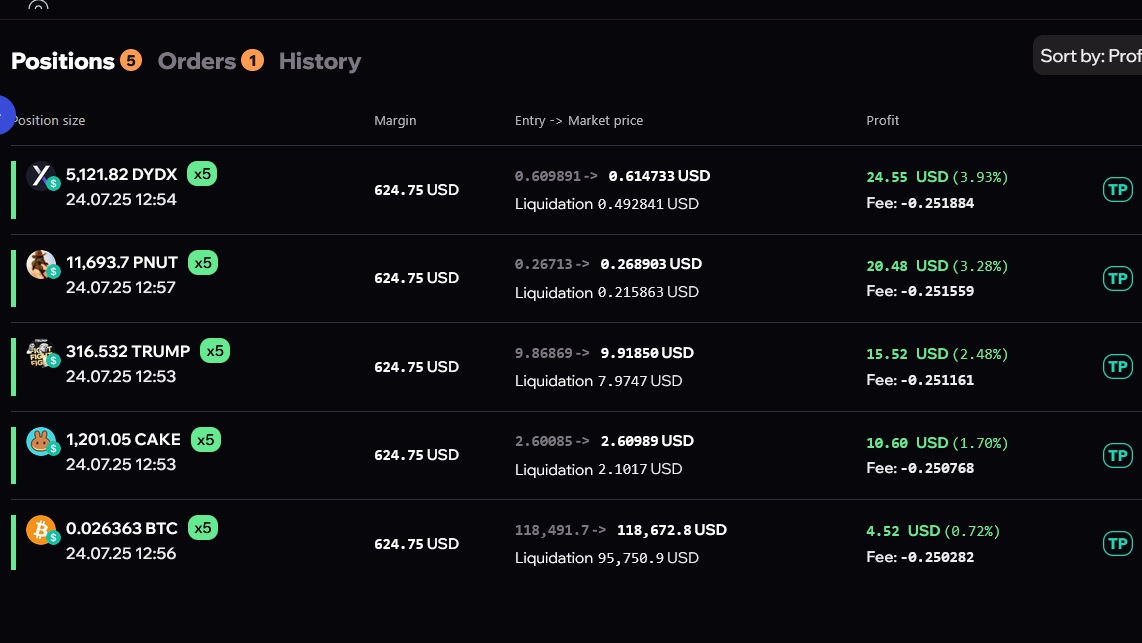Click the PNUT coin icon
The width and height of the screenshot is (1142, 643).
tap(42, 265)
